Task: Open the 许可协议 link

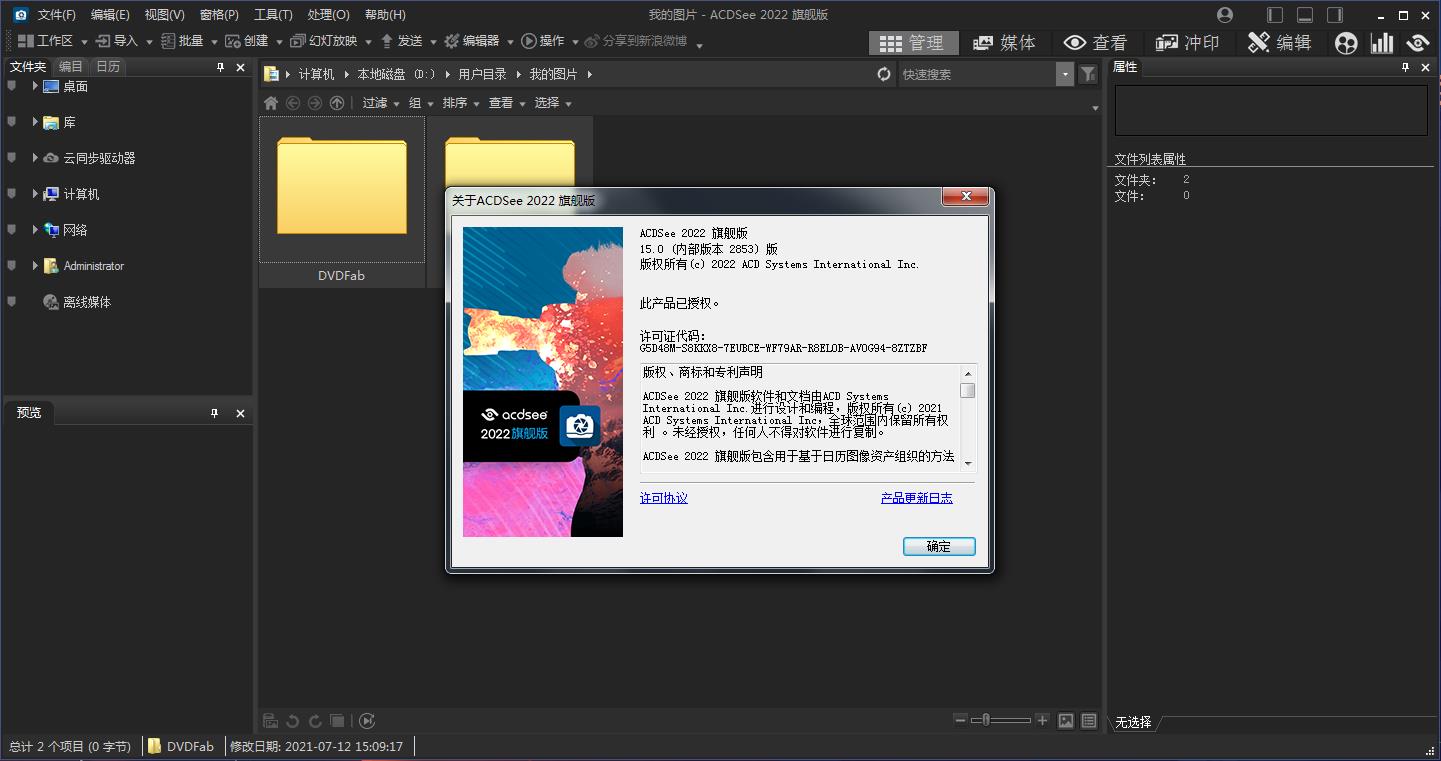Action: pos(663,498)
